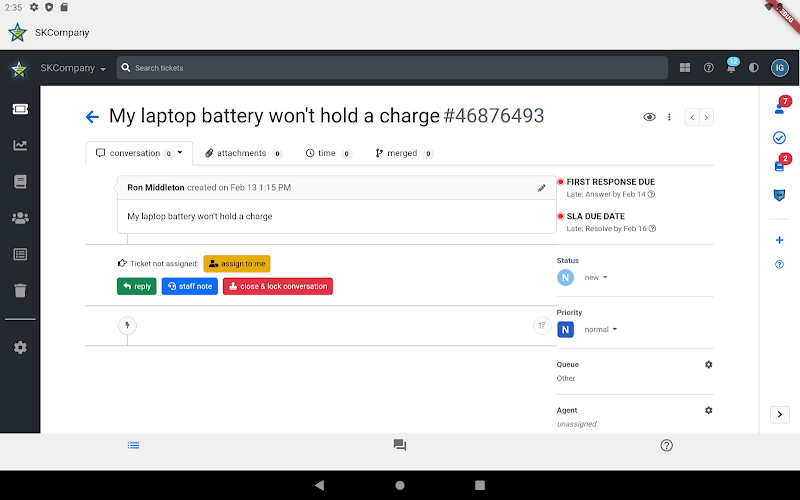Click First Response Due help icon
This screenshot has width=800, height=500.
pos(652,194)
